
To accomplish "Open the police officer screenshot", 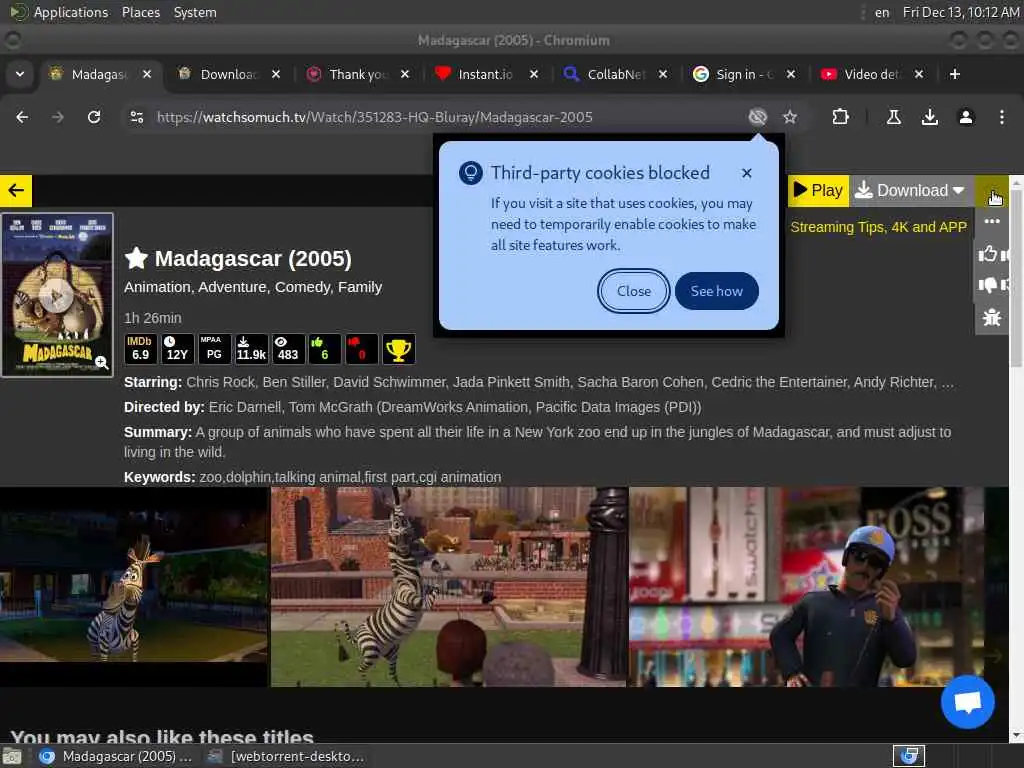I will tap(806, 586).
